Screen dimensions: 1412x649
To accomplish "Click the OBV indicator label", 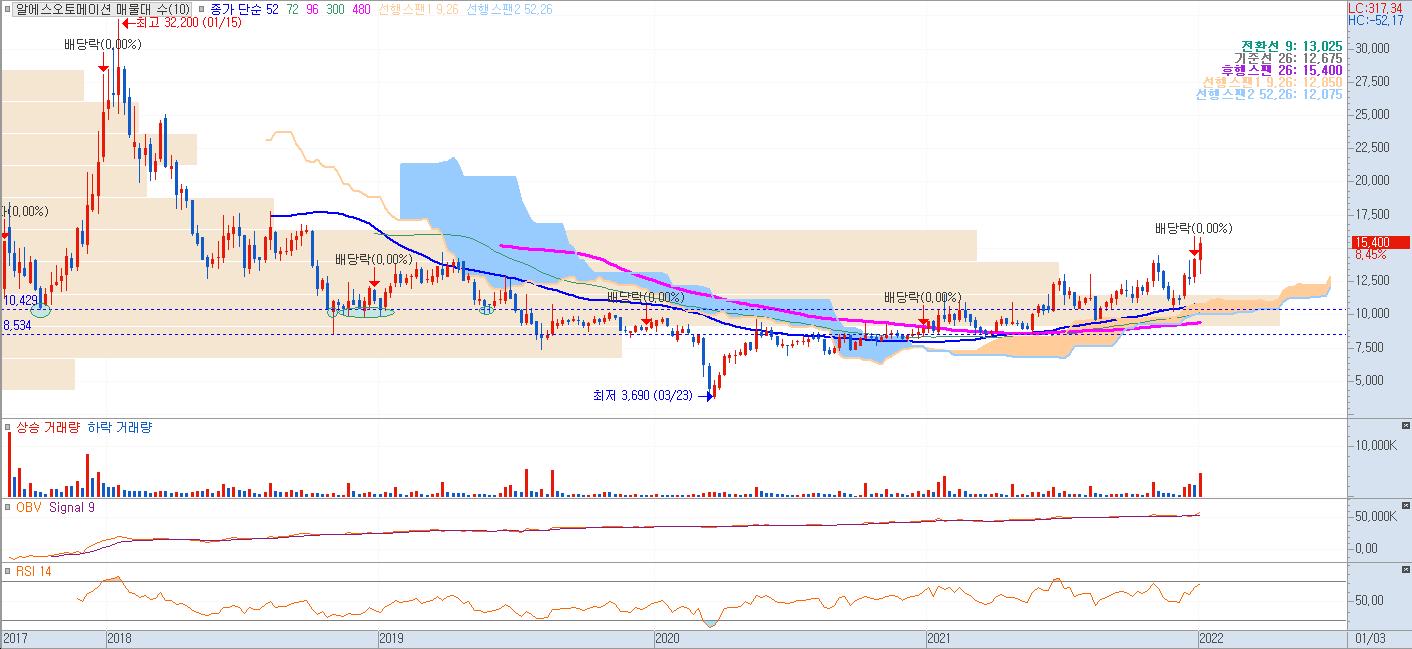I will (28, 507).
